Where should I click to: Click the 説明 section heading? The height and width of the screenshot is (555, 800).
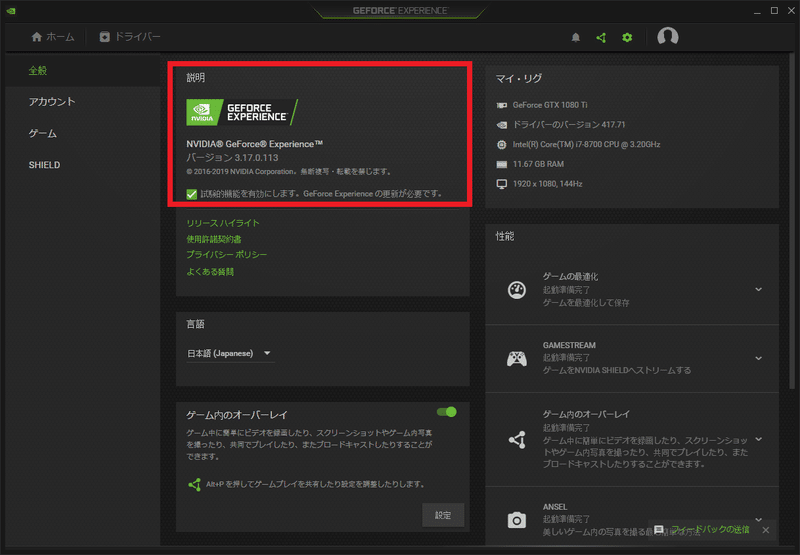(195, 78)
